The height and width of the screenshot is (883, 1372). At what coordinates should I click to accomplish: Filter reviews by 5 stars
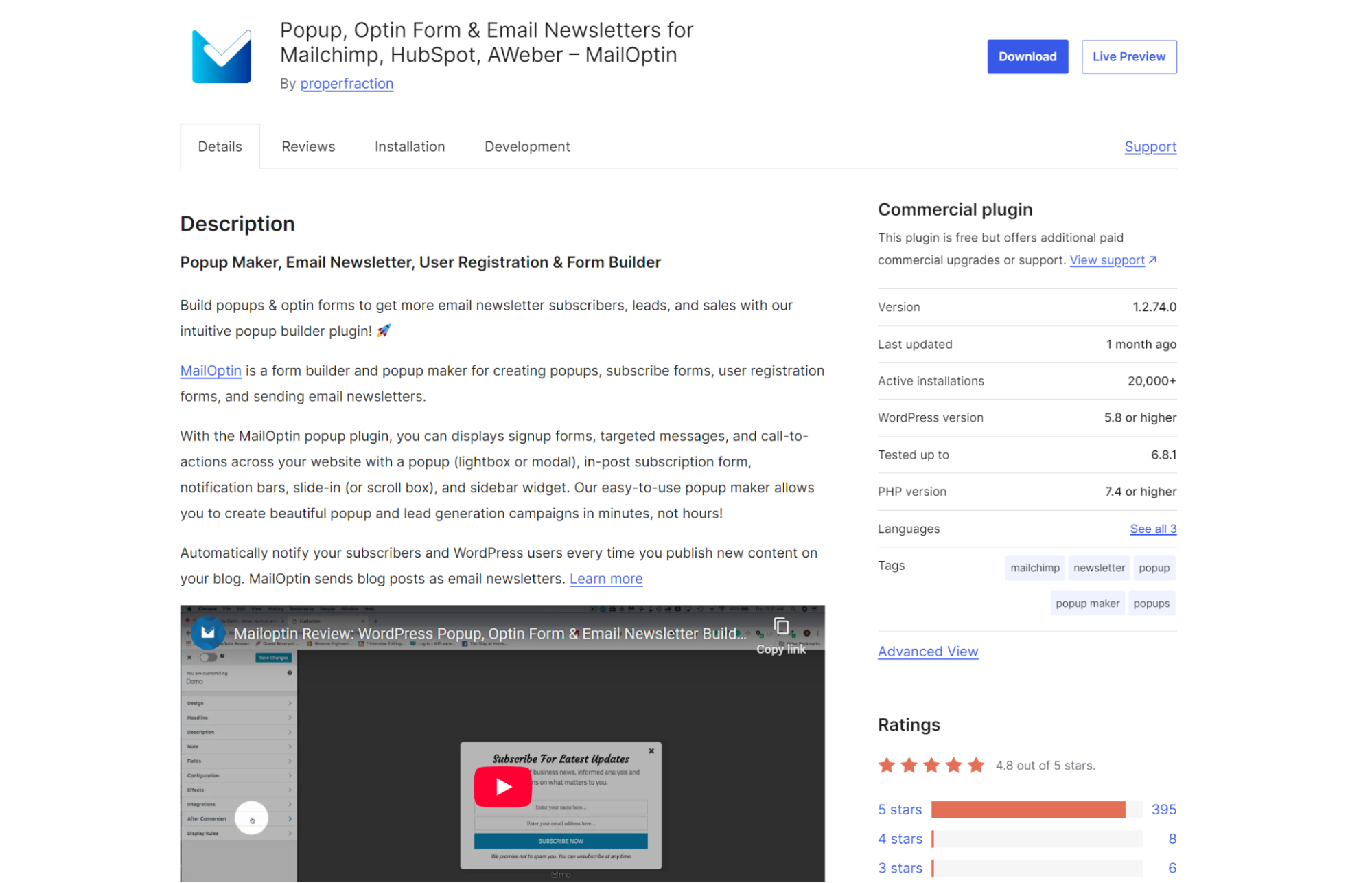coord(900,810)
